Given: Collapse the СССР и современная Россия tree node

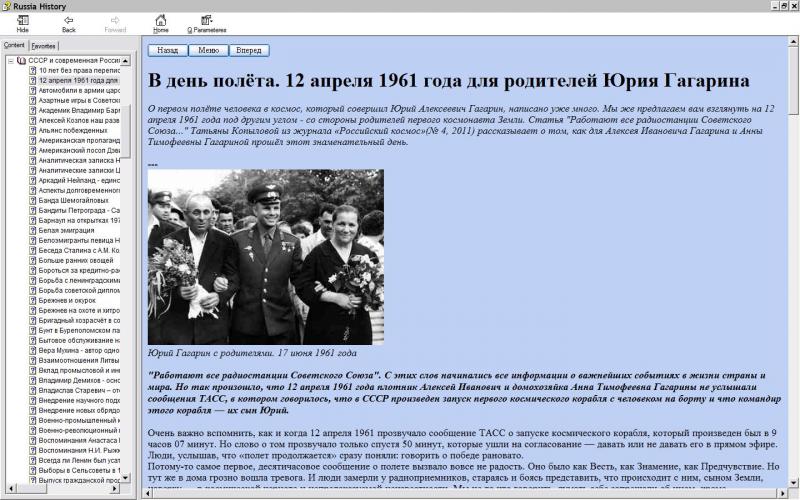Looking at the screenshot, I should click(x=10, y=61).
